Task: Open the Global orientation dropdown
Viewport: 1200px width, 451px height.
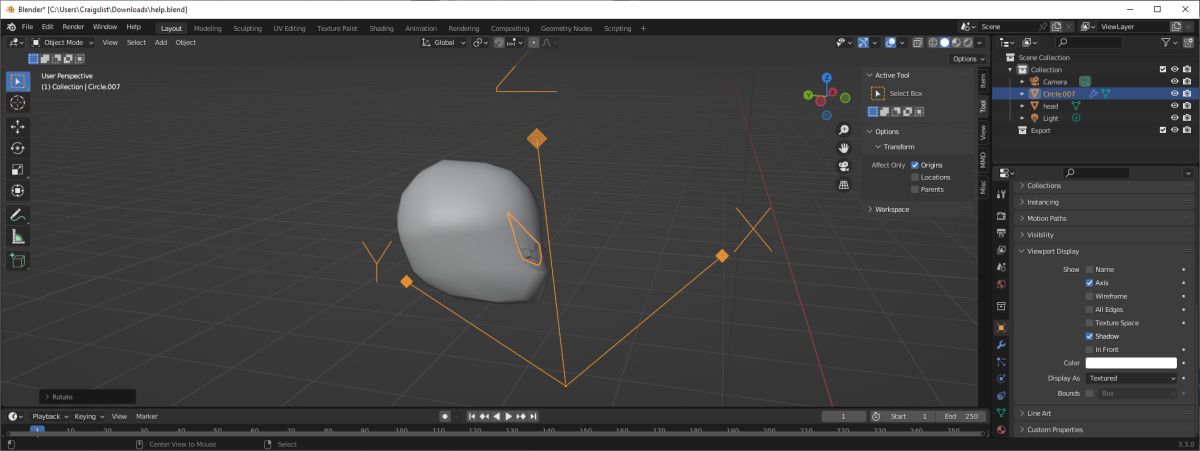Action: (444, 43)
